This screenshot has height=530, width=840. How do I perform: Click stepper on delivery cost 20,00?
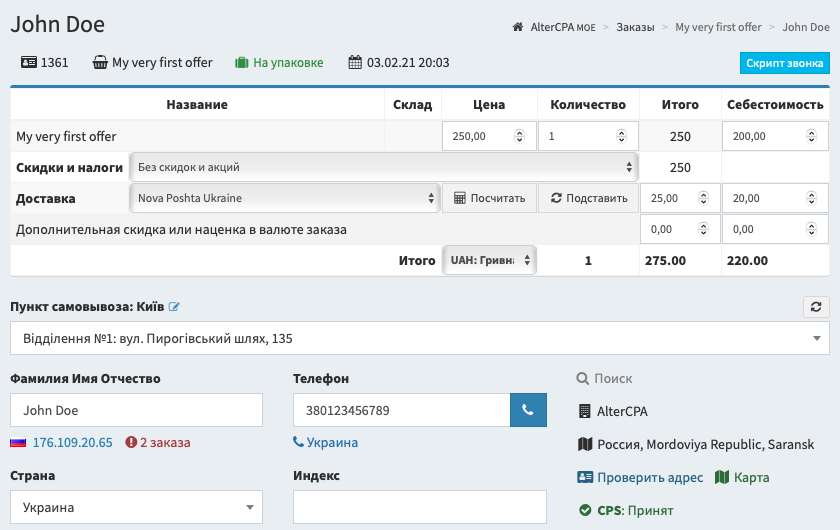pos(811,198)
